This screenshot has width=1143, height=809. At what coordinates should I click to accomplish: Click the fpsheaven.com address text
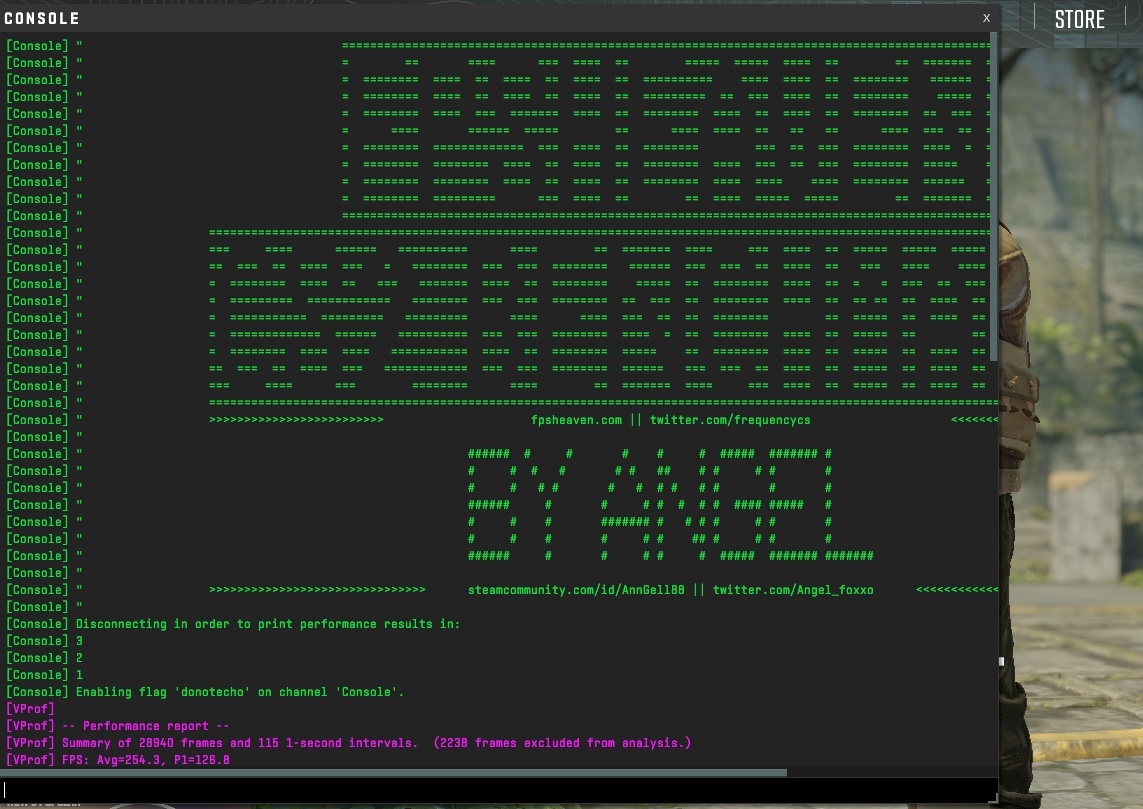click(x=576, y=420)
